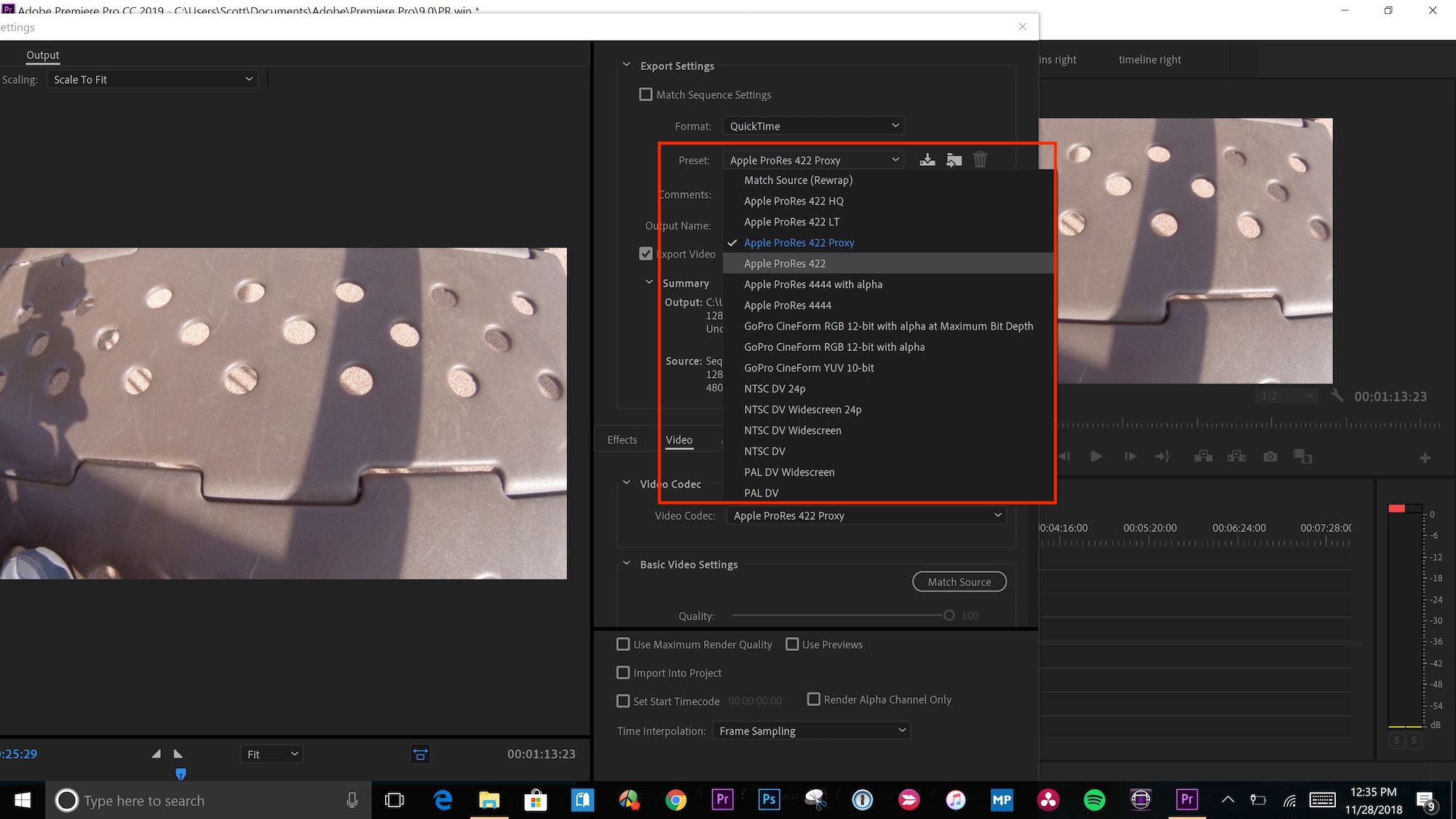
Task: Expand Time Interpolation dropdown
Action: click(814, 730)
